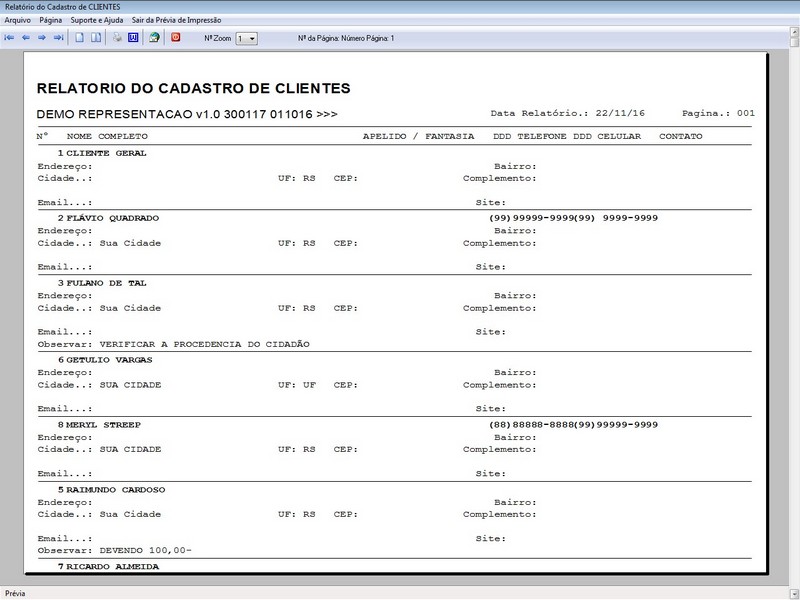Image resolution: width=800 pixels, height=600 pixels.
Task: Click the report title heading
Action: coord(193,88)
